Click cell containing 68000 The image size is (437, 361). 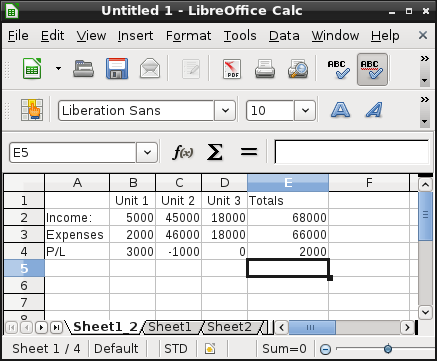tap(288, 217)
